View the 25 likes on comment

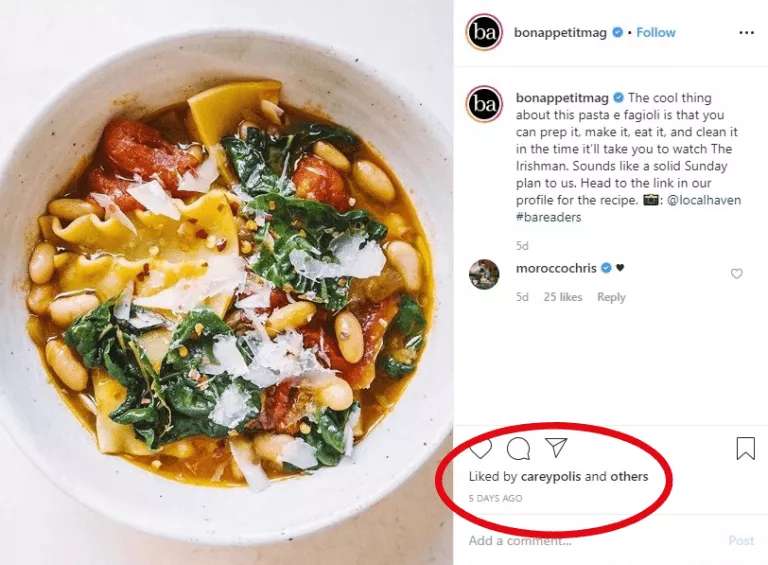563,297
